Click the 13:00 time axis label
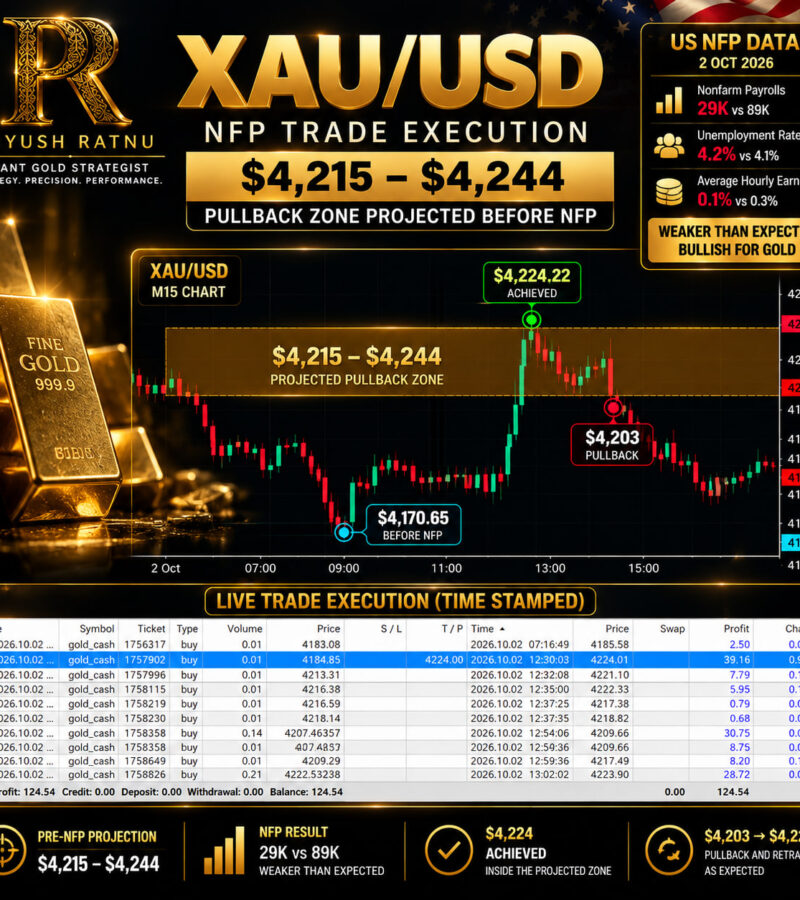 (550, 568)
